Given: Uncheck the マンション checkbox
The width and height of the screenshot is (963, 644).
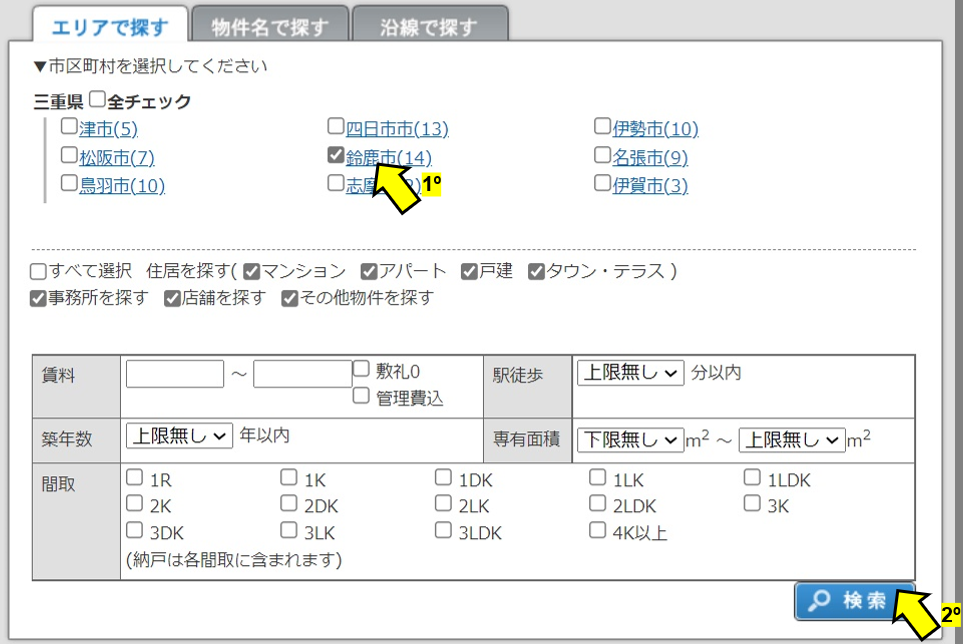Looking at the screenshot, I should (252, 271).
